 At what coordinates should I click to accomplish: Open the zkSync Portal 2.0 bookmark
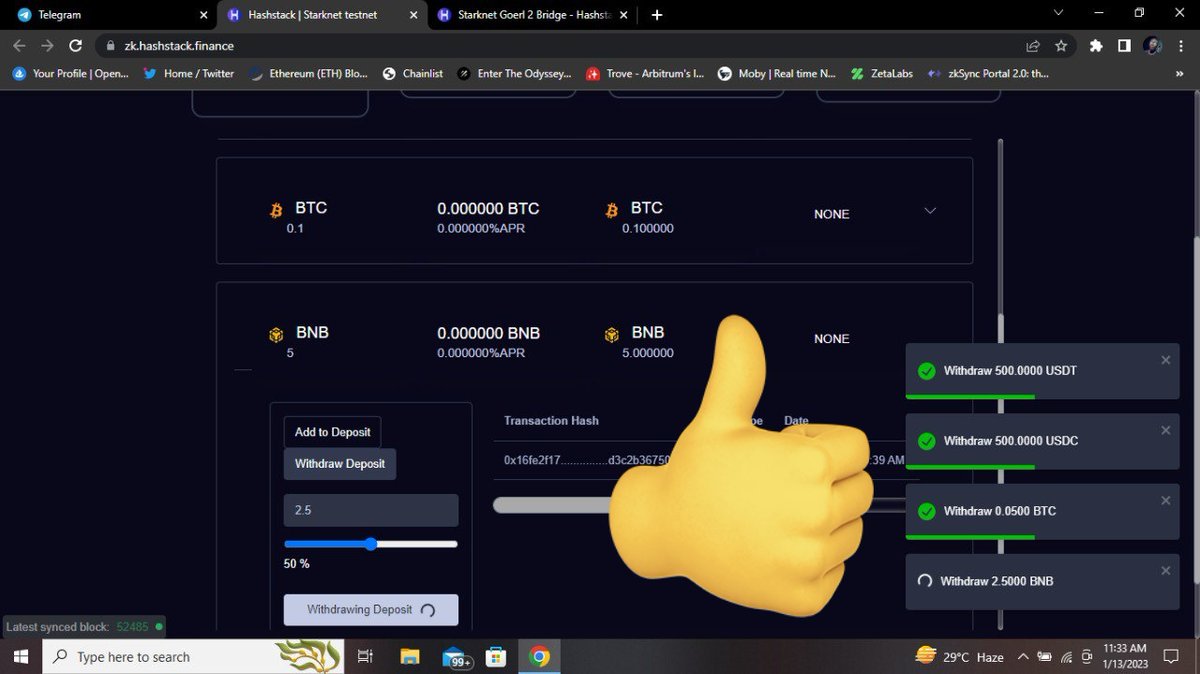click(x=988, y=73)
